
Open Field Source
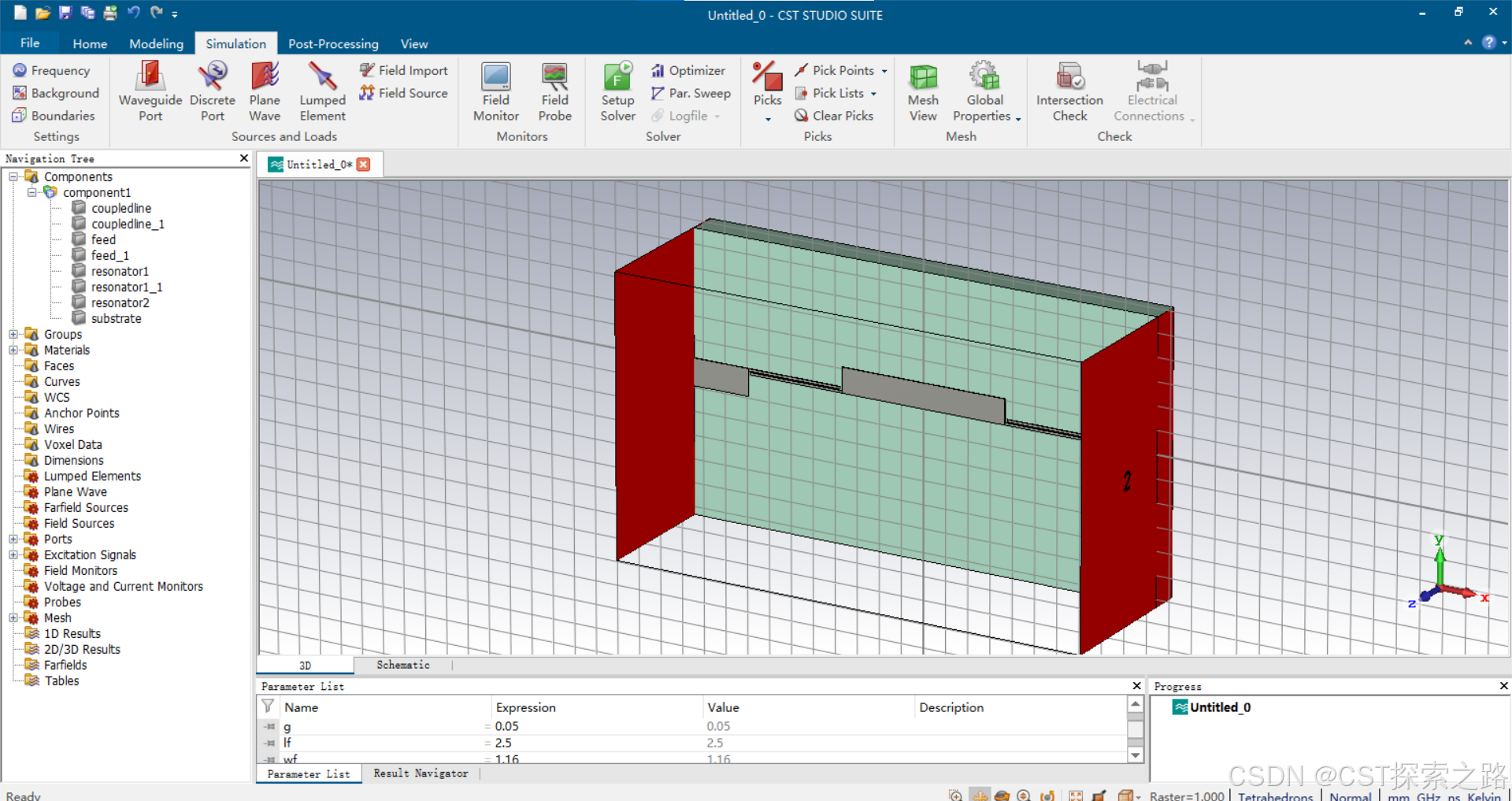click(403, 93)
